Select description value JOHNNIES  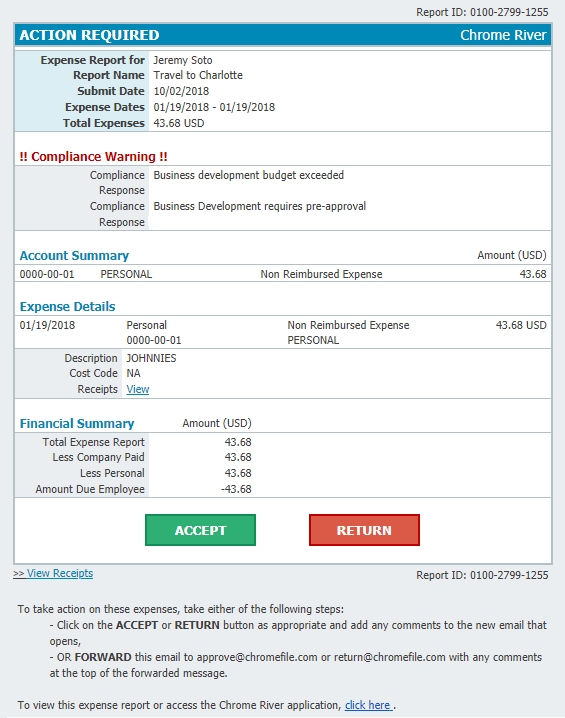tap(151, 358)
